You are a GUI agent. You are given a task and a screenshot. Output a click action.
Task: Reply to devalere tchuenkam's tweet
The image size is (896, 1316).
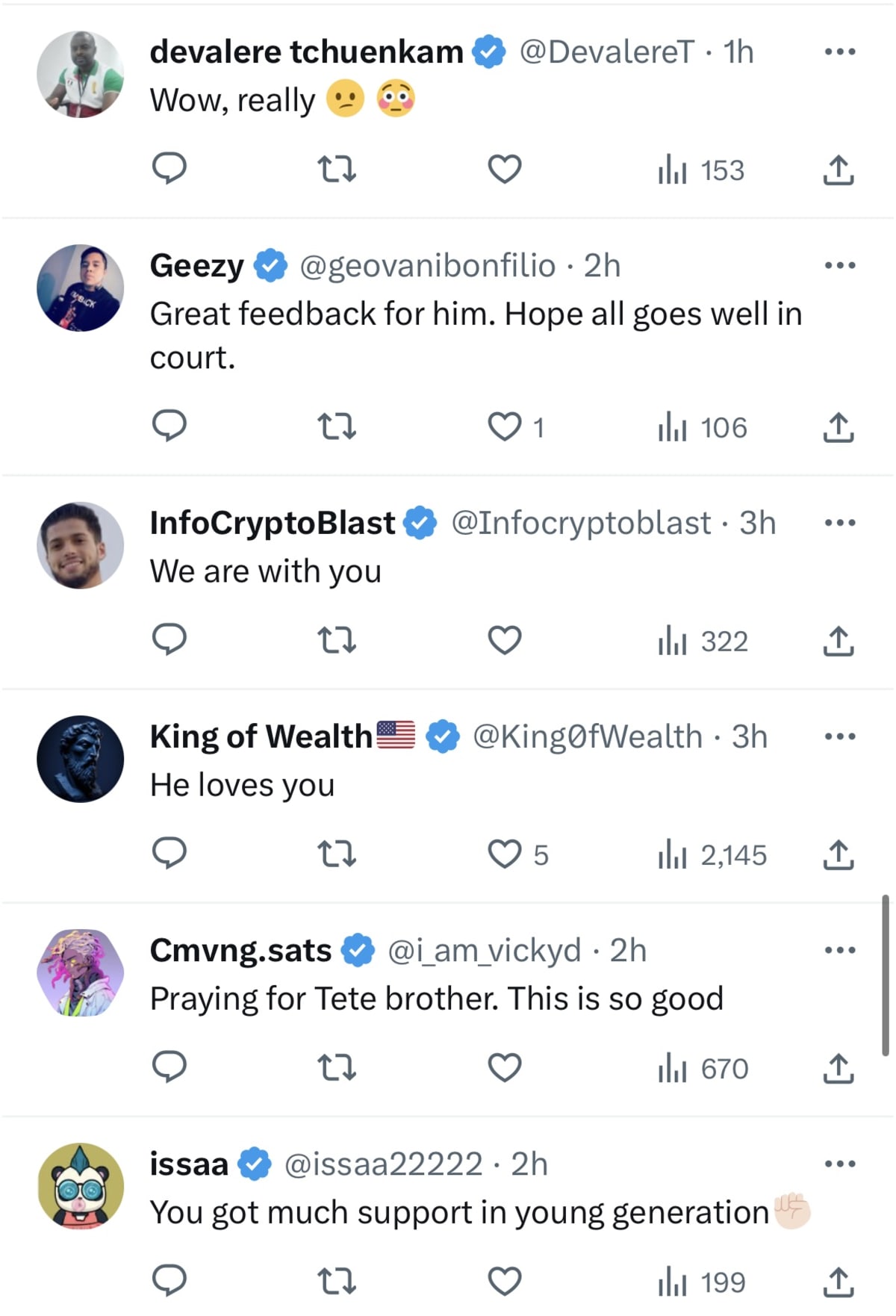tap(169, 169)
